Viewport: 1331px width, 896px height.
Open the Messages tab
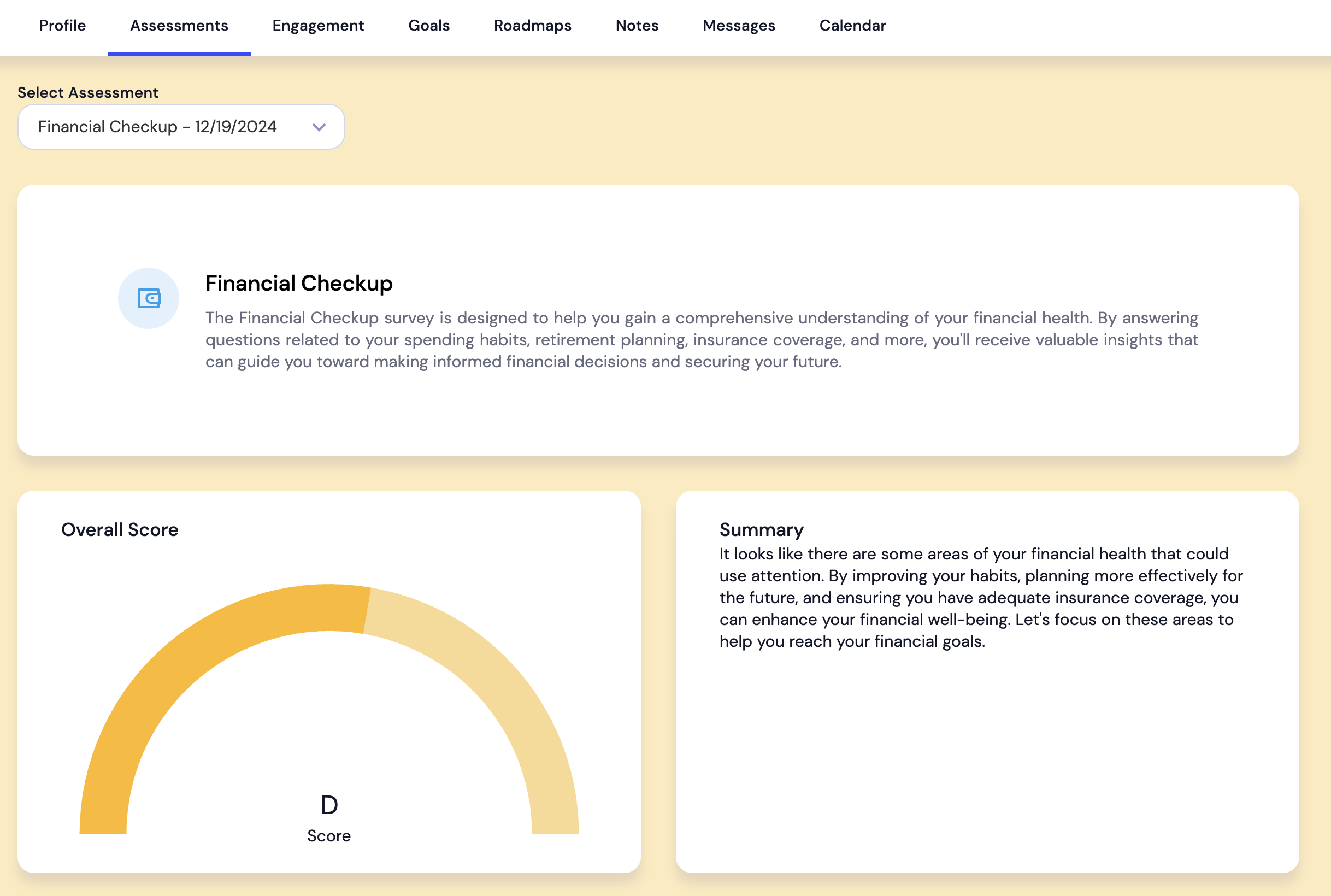738,26
